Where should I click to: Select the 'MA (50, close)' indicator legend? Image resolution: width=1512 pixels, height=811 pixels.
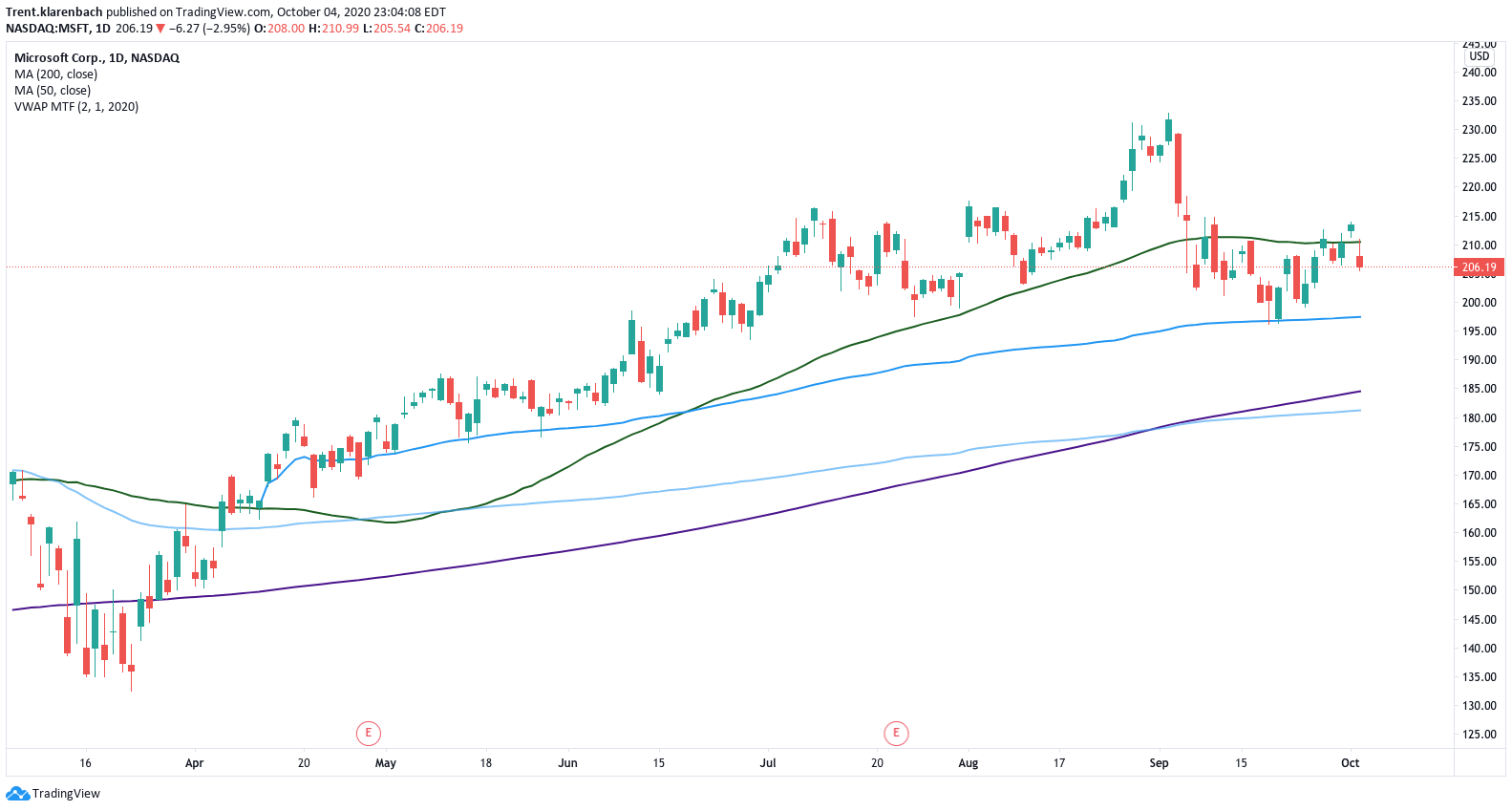(53, 91)
